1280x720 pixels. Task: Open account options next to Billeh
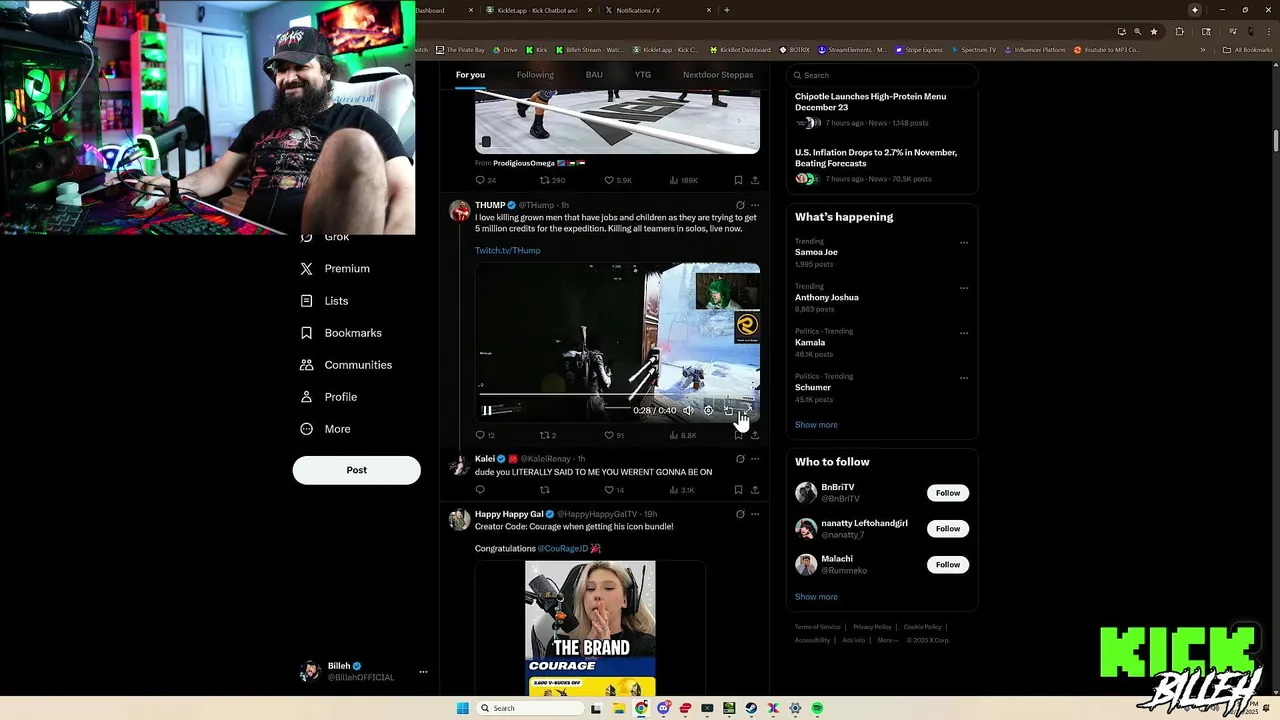click(x=423, y=672)
